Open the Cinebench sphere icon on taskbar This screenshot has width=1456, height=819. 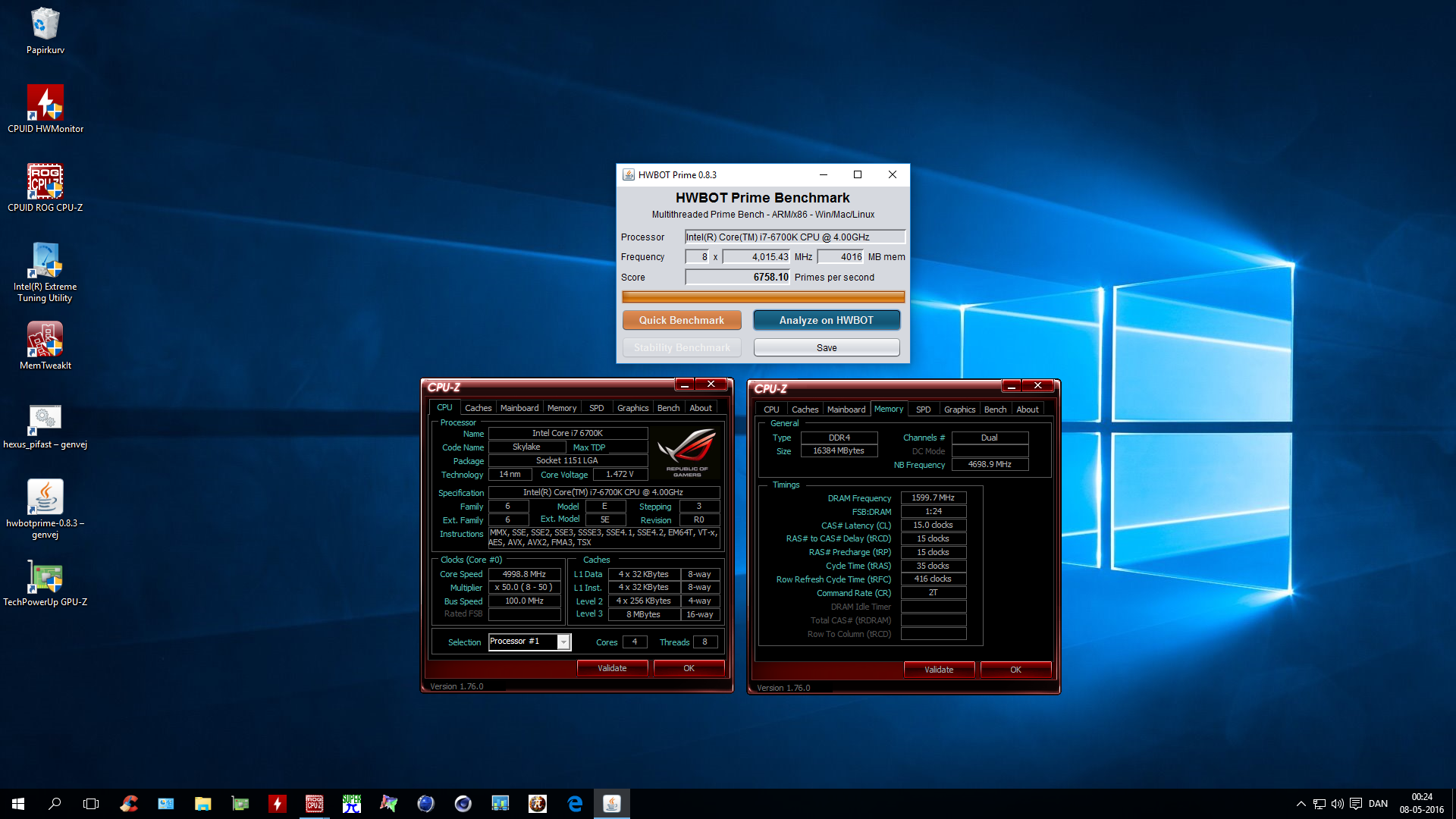tap(463, 804)
